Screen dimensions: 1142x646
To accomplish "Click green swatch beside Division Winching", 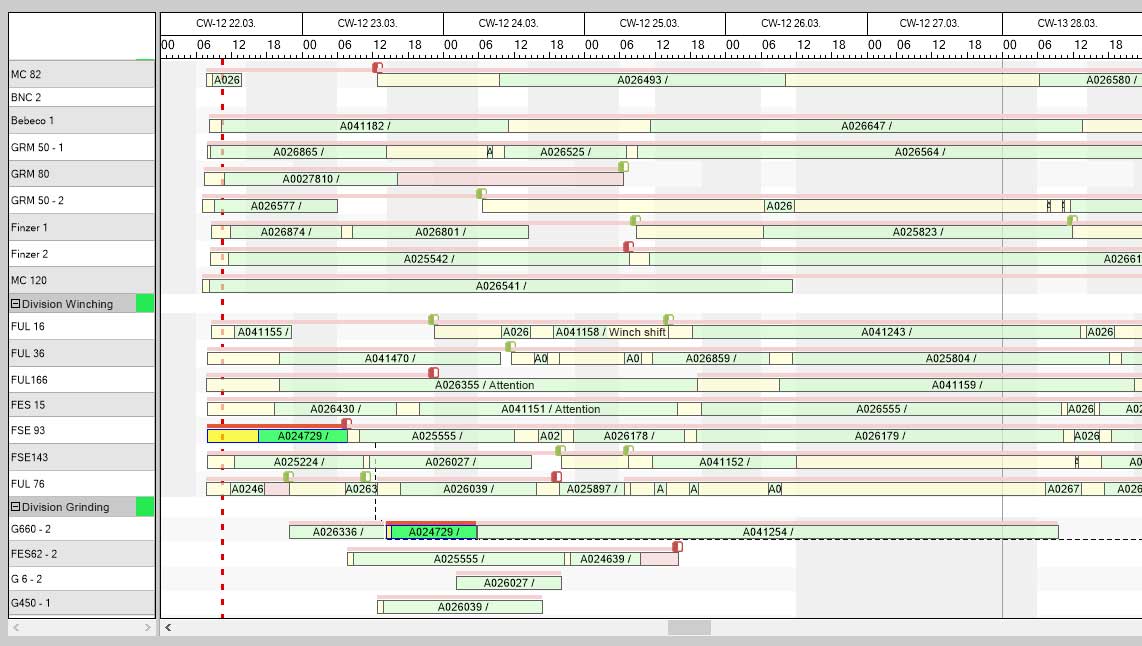I will point(145,304).
